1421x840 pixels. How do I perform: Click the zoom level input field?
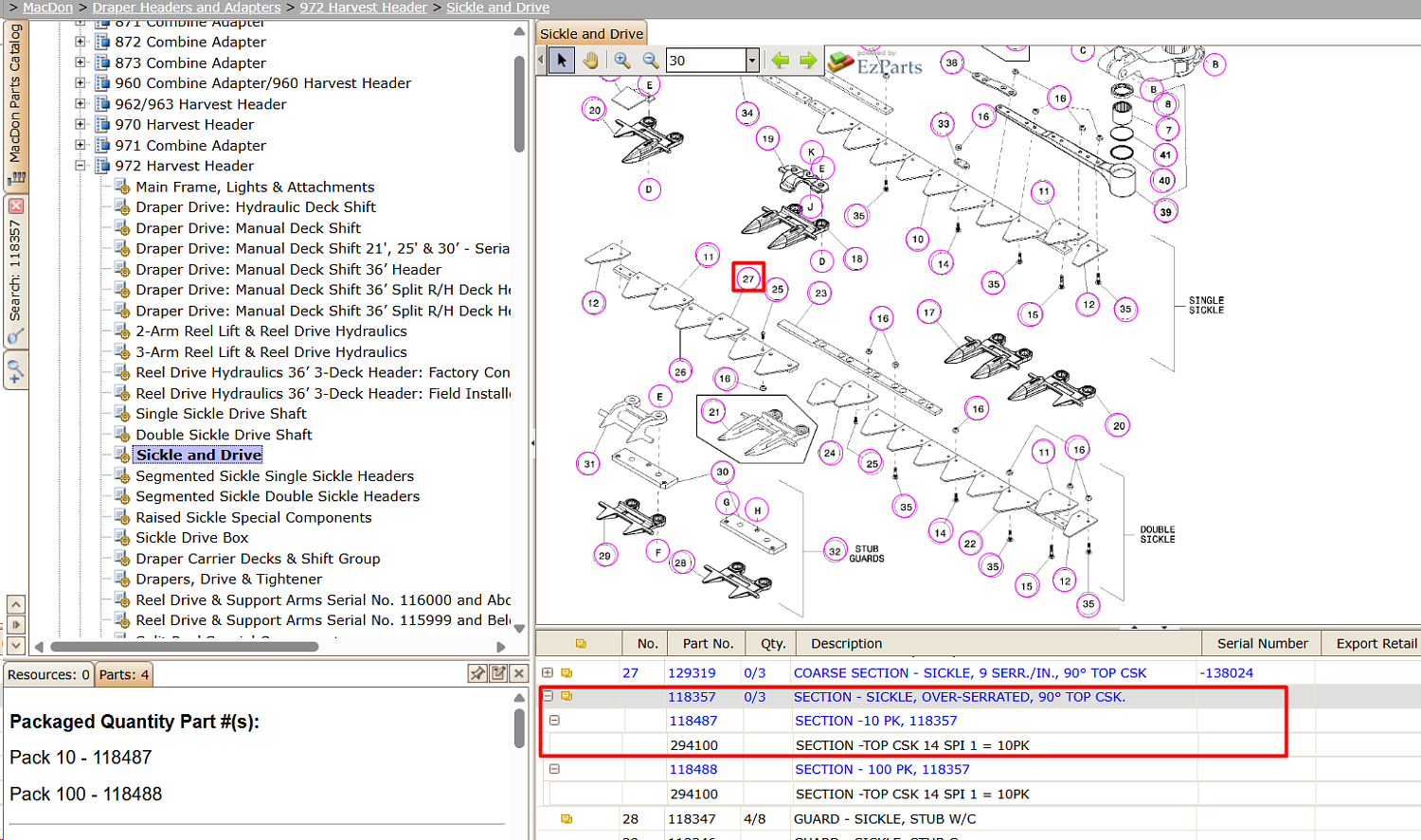[x=706, y=61]
